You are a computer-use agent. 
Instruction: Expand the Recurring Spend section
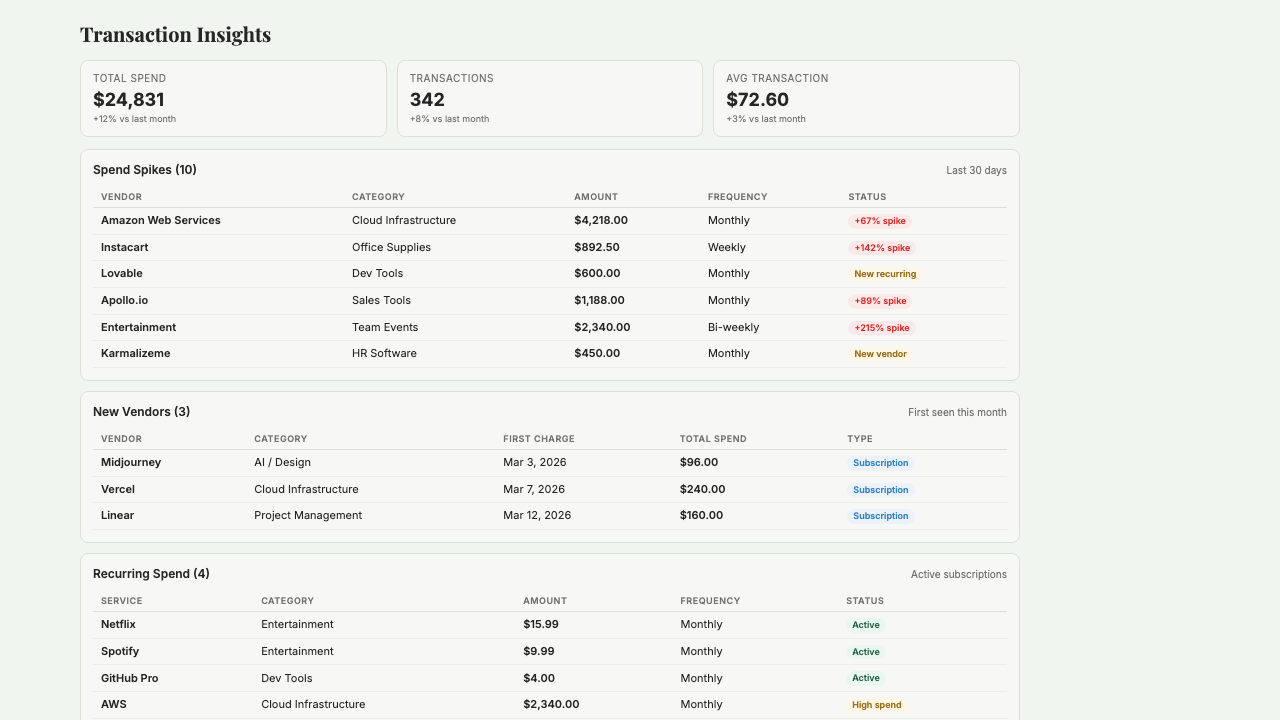(x=150, y=574)
